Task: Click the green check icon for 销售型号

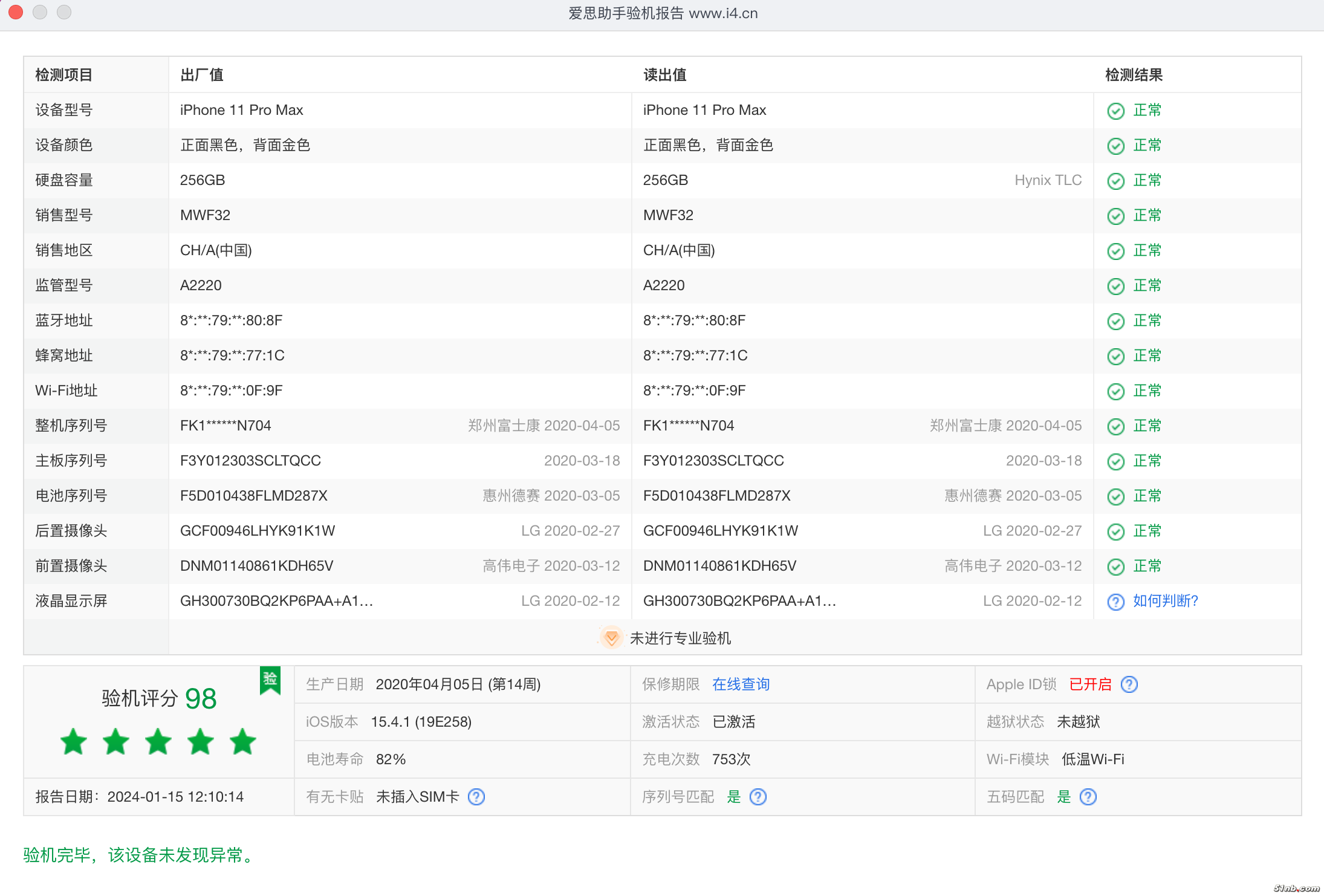Action: [1115, 216]
